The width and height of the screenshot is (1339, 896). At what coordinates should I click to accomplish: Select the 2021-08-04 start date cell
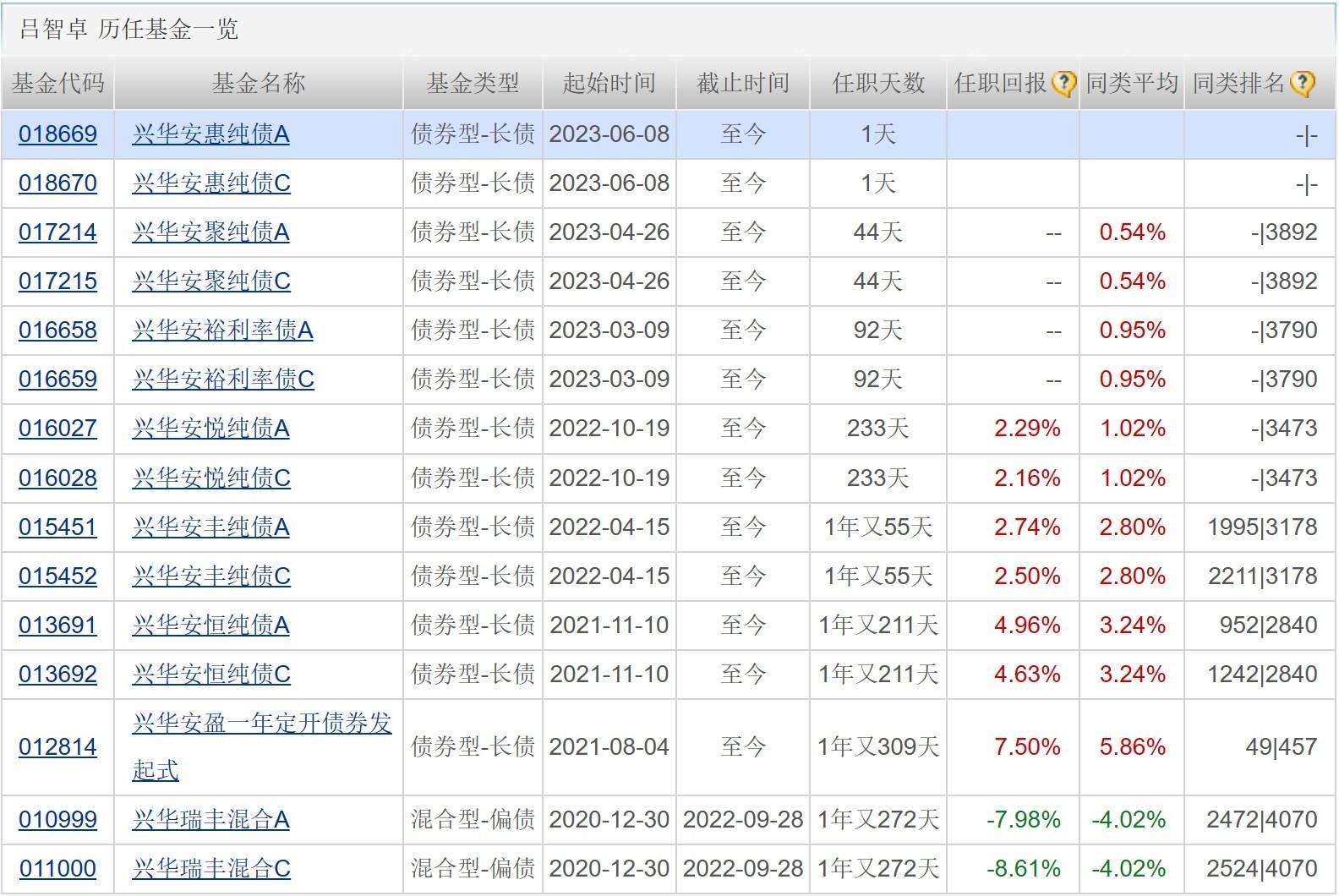609,747
